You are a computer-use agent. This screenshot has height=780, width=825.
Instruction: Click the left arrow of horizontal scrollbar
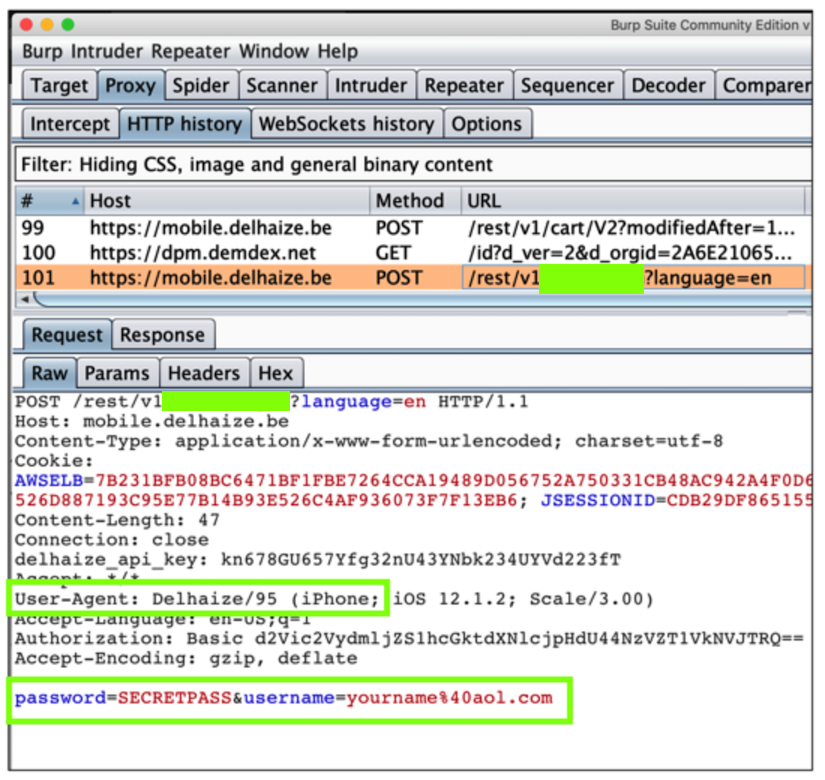pos(24,299)
